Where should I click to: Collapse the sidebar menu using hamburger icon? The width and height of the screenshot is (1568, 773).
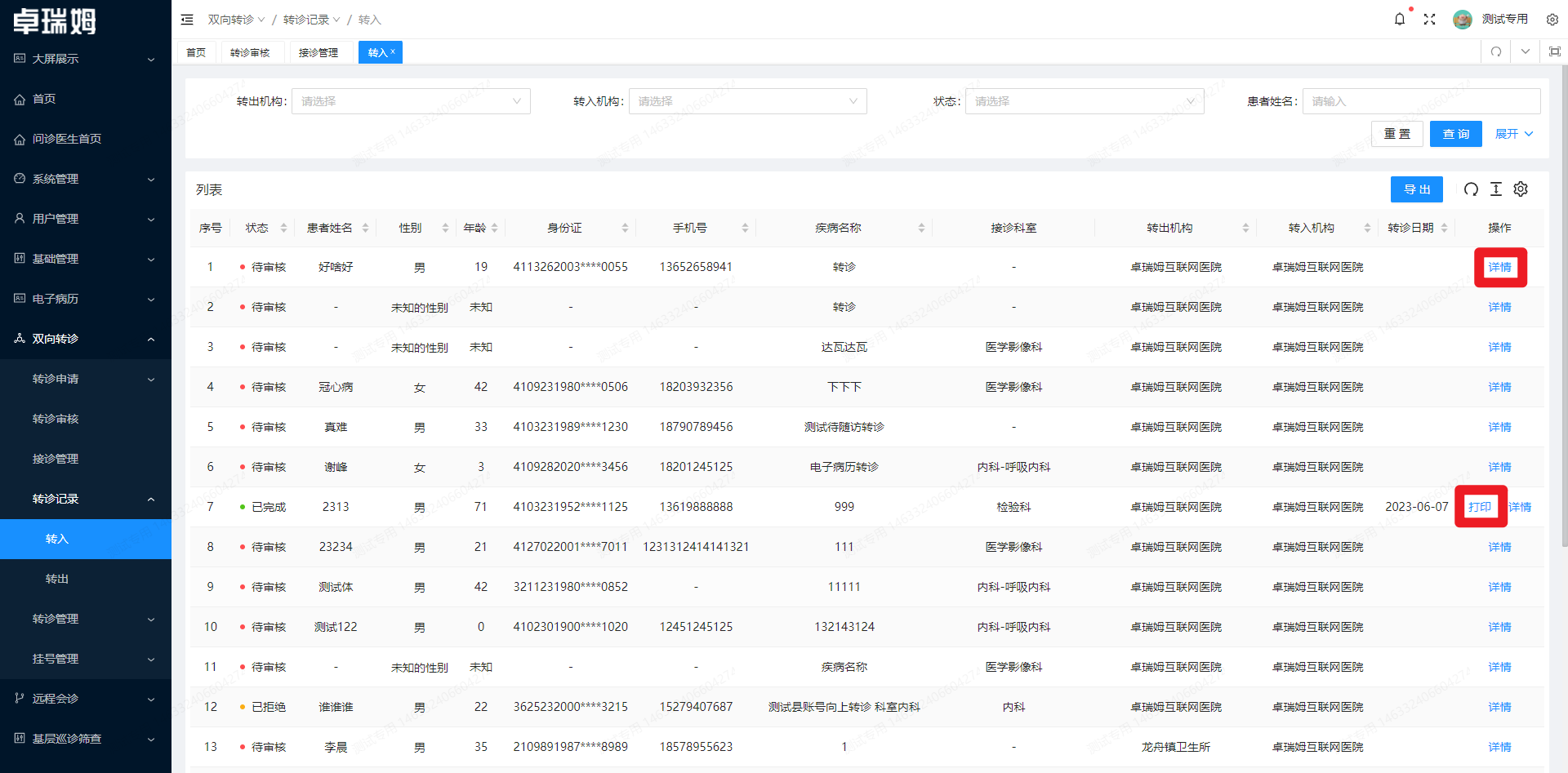187,20
